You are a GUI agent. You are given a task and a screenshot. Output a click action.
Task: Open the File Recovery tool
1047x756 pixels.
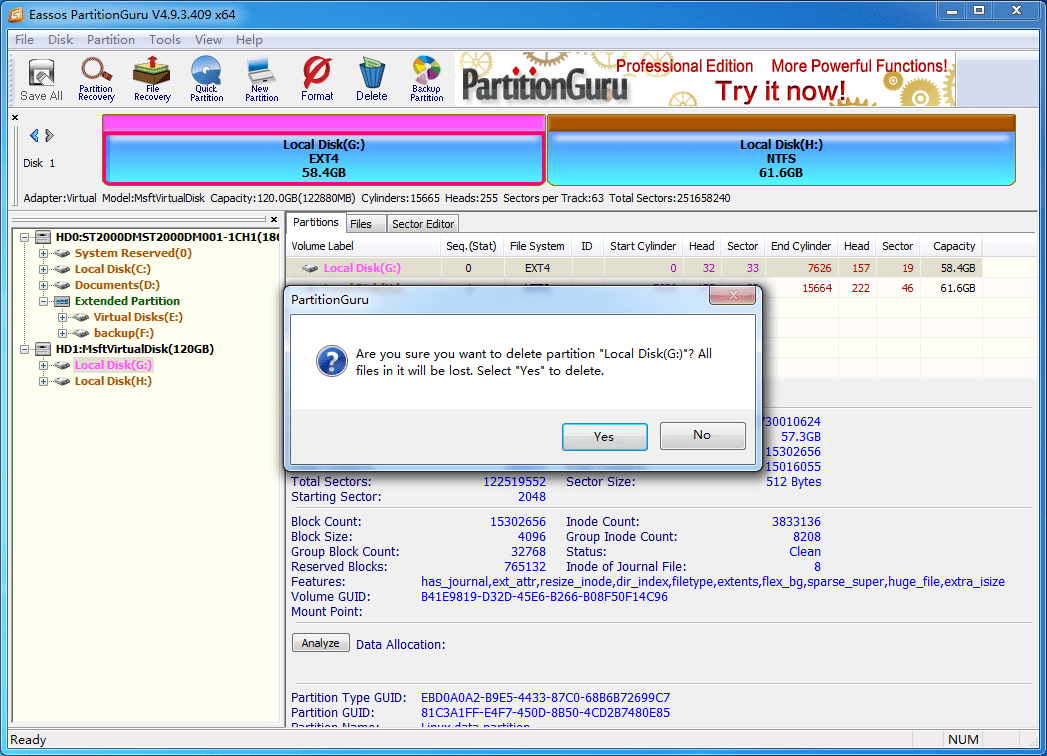[x=151, y=78]
